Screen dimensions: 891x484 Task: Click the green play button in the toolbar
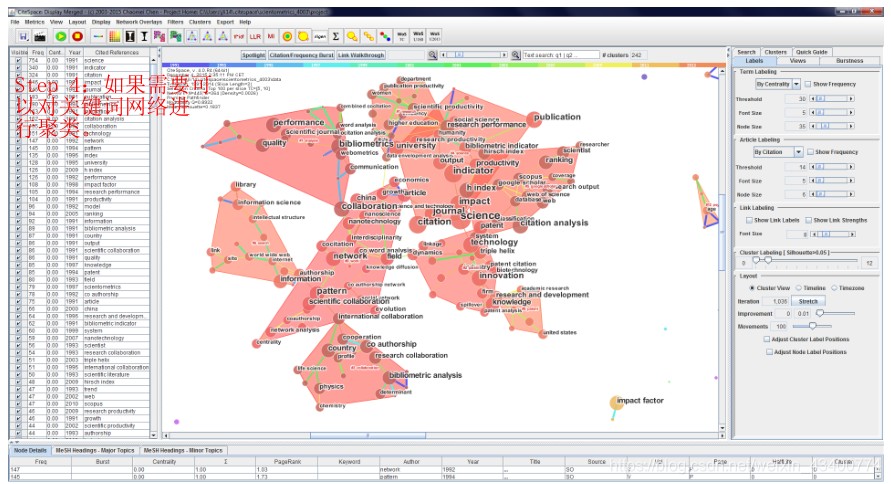(x=61, y=36)
